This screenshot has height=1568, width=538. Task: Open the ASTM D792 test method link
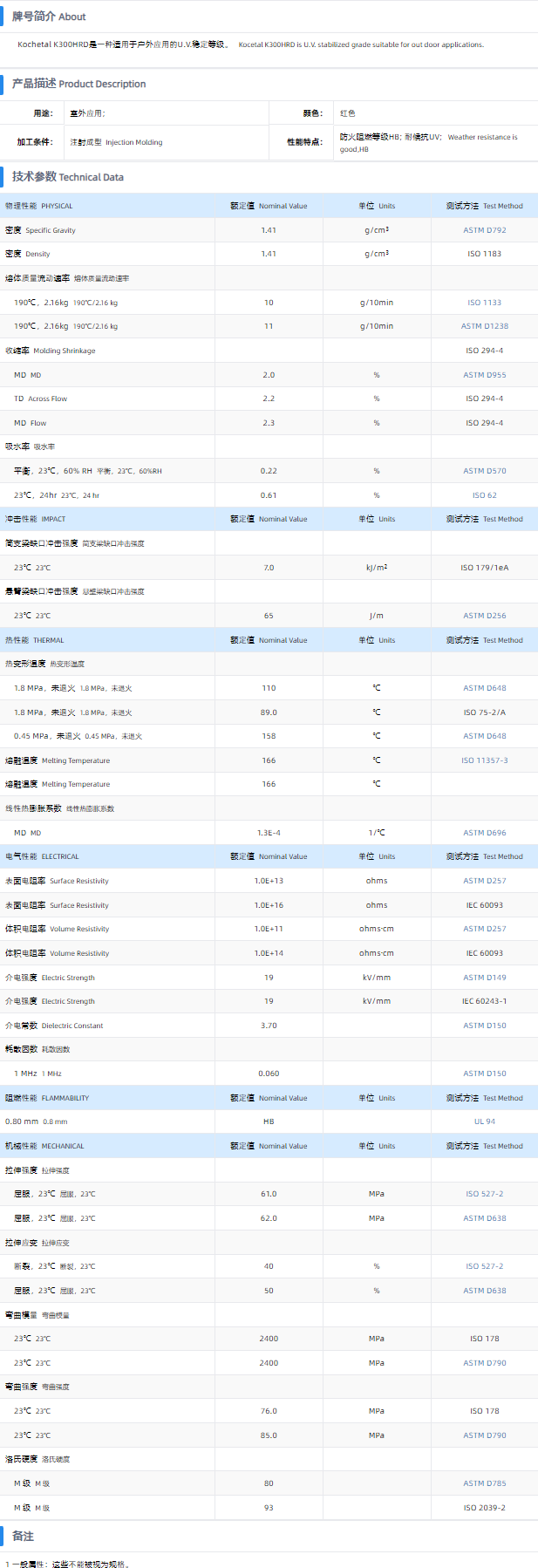484,230
